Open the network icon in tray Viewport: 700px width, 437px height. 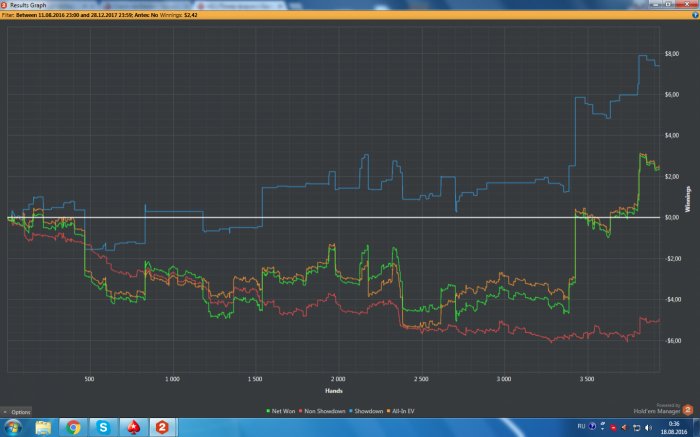tap(637, 428)
